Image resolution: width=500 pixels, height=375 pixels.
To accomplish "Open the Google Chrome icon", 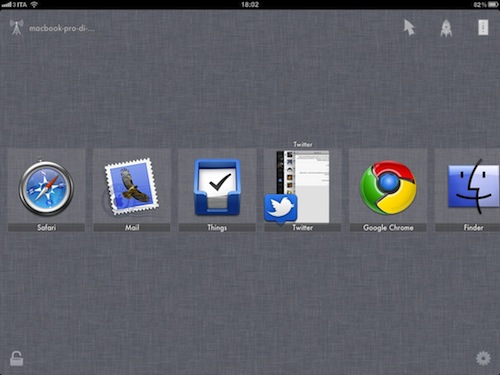I will pyautogui.click(x=388, y=188).
